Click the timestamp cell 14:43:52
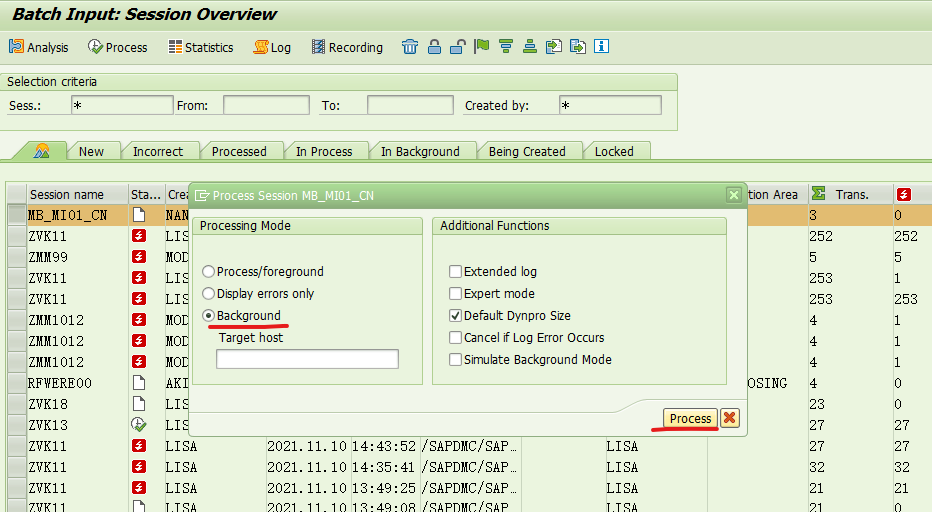Image resolution: width=932 pixels, height=512 pixels. click(383, 446)
